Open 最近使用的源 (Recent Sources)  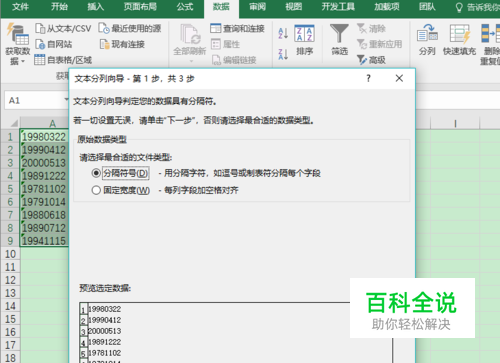tap(130, 28)
